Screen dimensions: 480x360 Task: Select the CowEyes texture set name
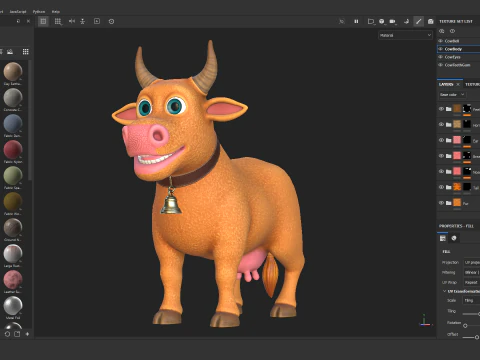[452, 57]
